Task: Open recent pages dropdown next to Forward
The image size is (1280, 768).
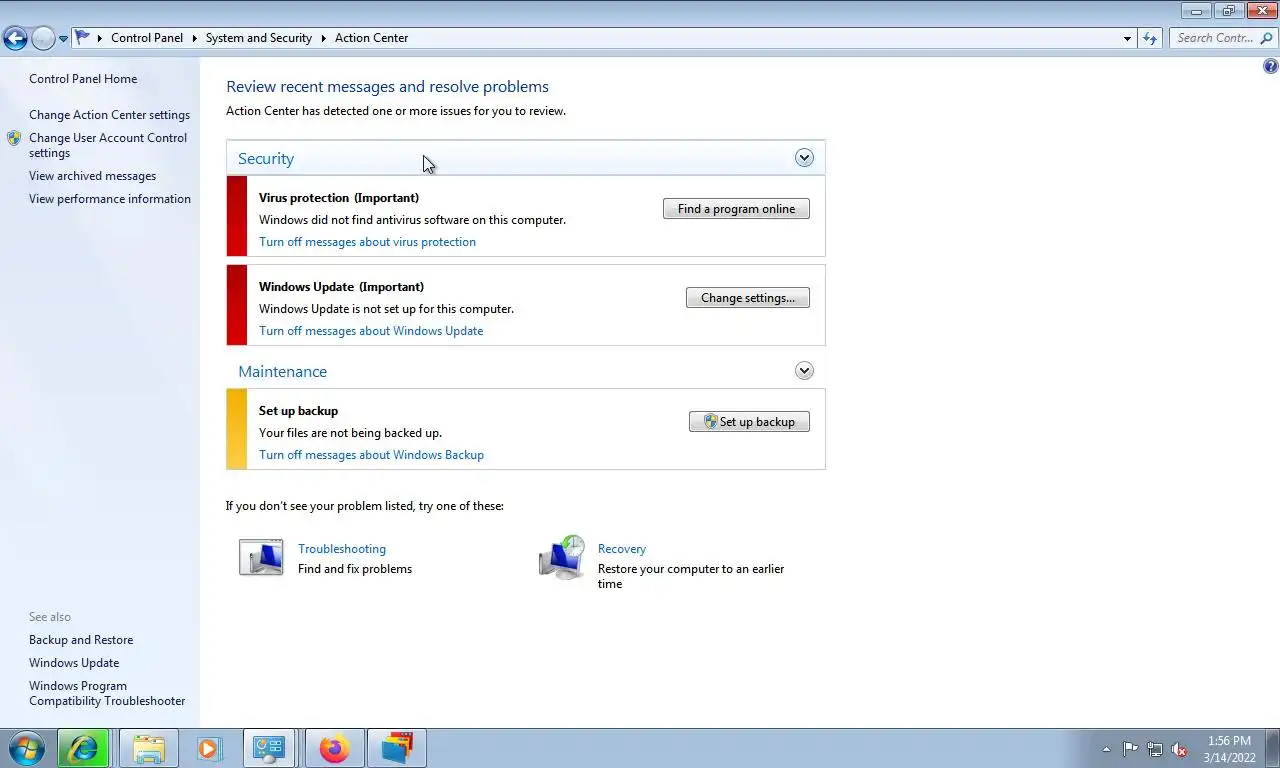Action: coord(63,39)
